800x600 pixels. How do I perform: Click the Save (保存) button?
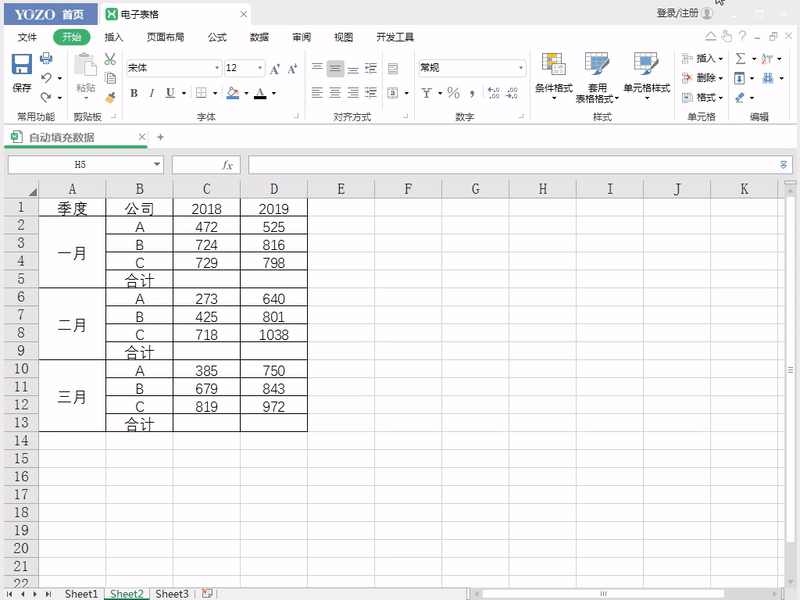pos(21,73)
